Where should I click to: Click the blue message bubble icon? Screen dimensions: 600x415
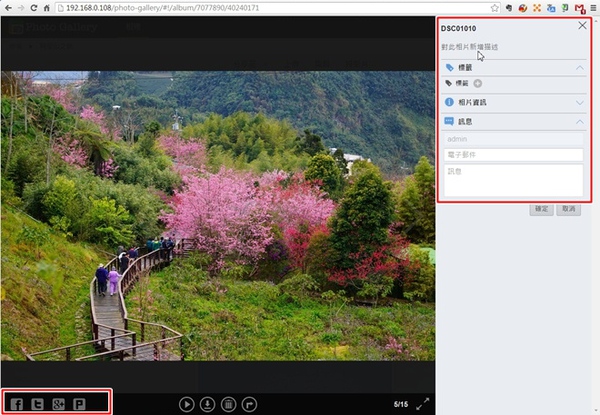(449, 121)
